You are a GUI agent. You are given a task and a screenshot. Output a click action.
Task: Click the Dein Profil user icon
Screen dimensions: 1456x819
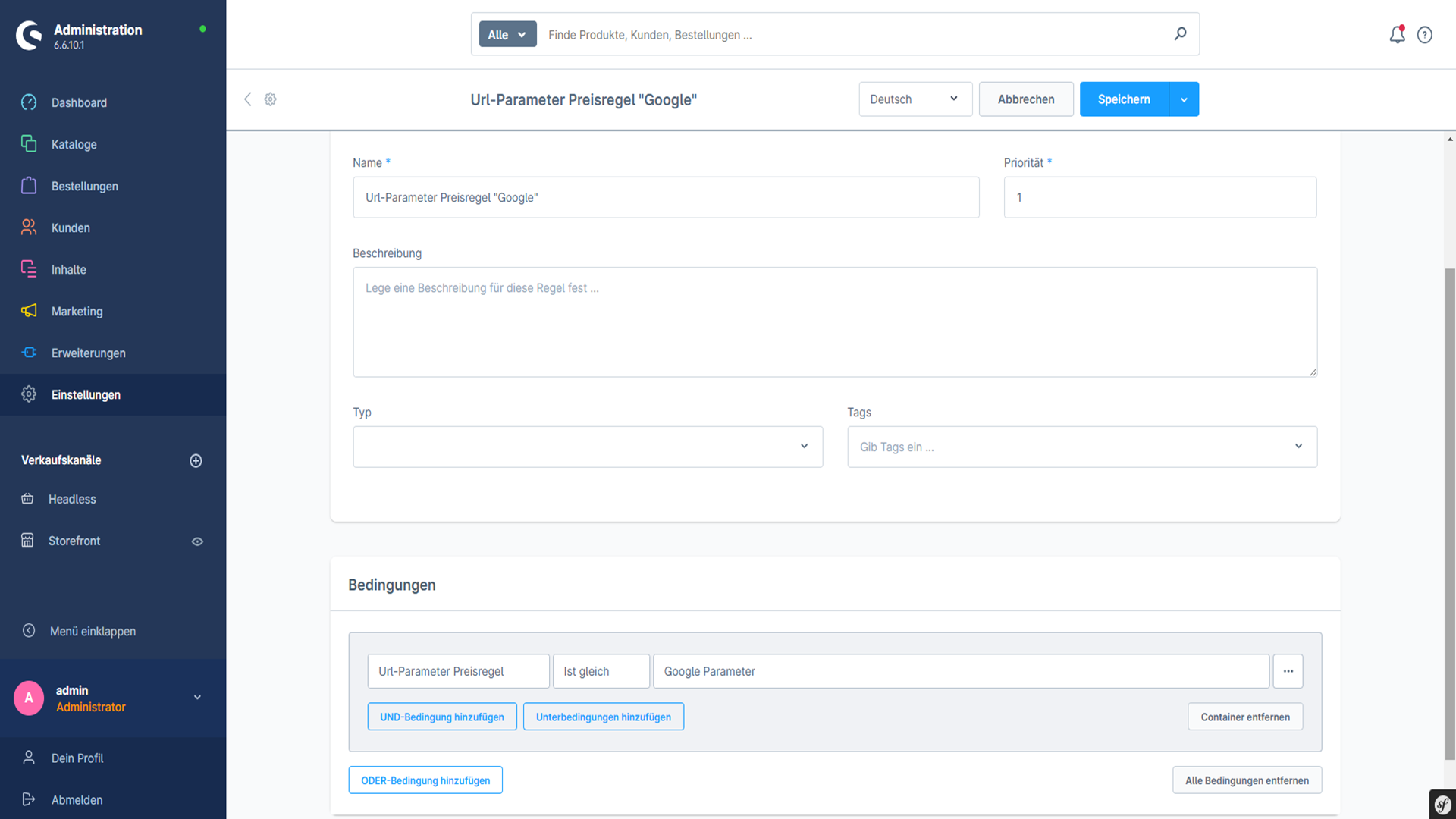point(29,758)
